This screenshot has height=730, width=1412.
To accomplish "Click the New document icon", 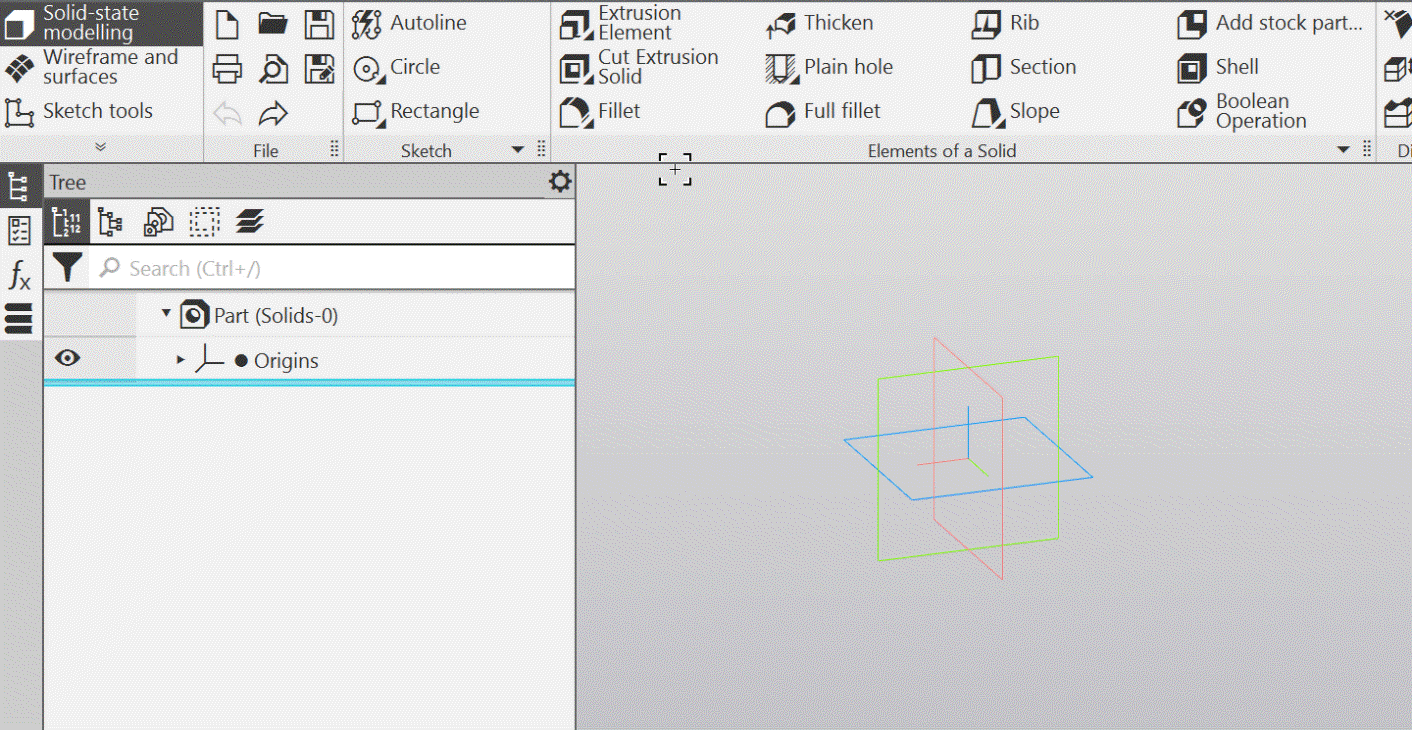I will (x=227, y=25).
